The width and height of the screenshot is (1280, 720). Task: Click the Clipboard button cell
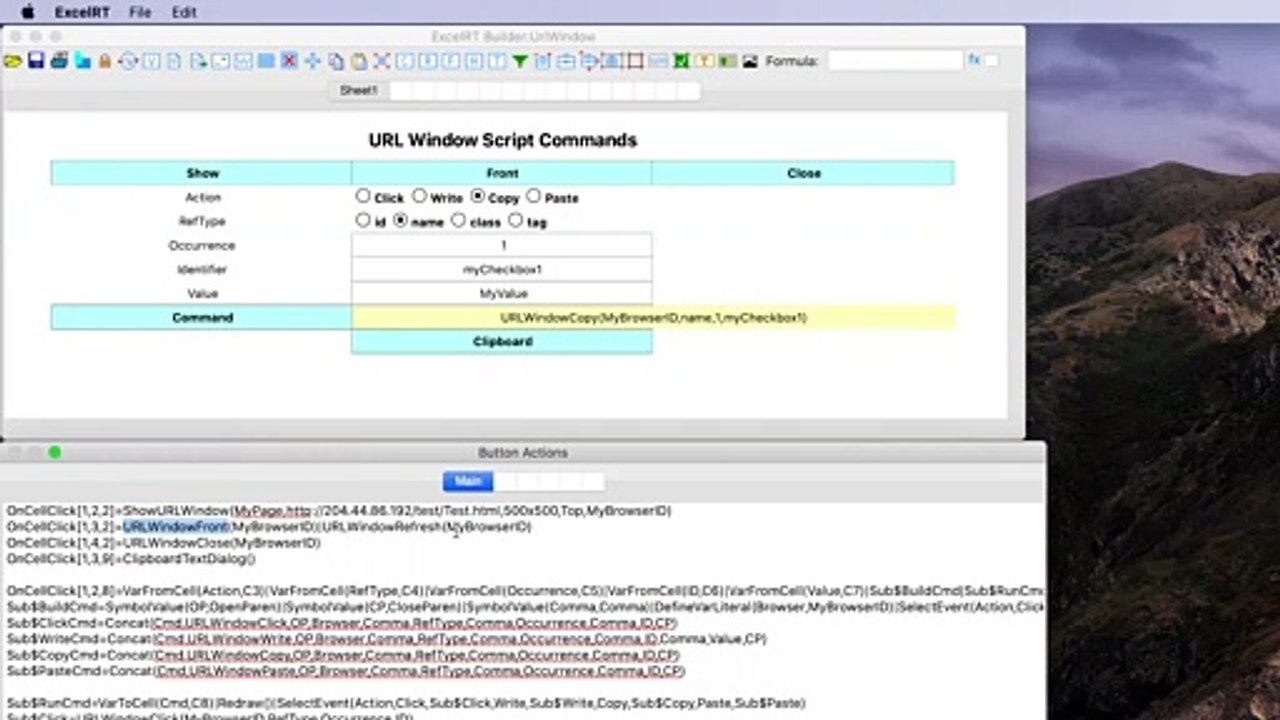point(502,341)
